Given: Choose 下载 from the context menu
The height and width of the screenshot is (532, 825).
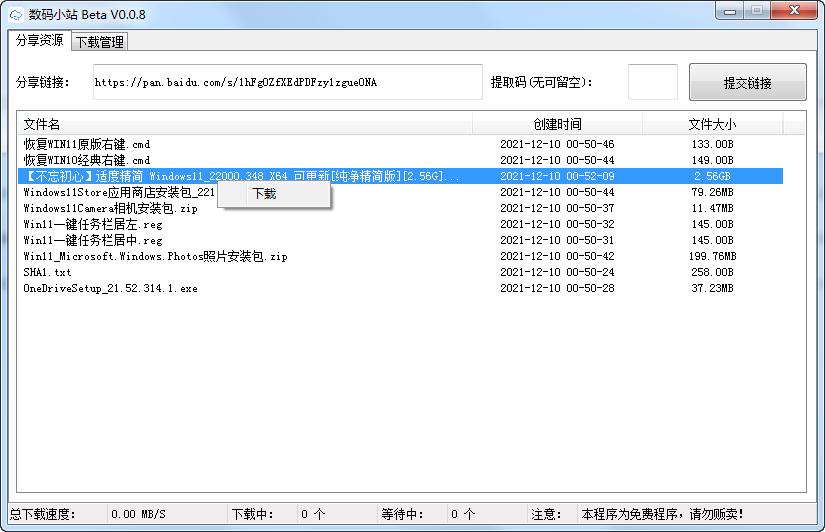Looking at the screenshot, I should pyautogui.click(x=274, y=194).
